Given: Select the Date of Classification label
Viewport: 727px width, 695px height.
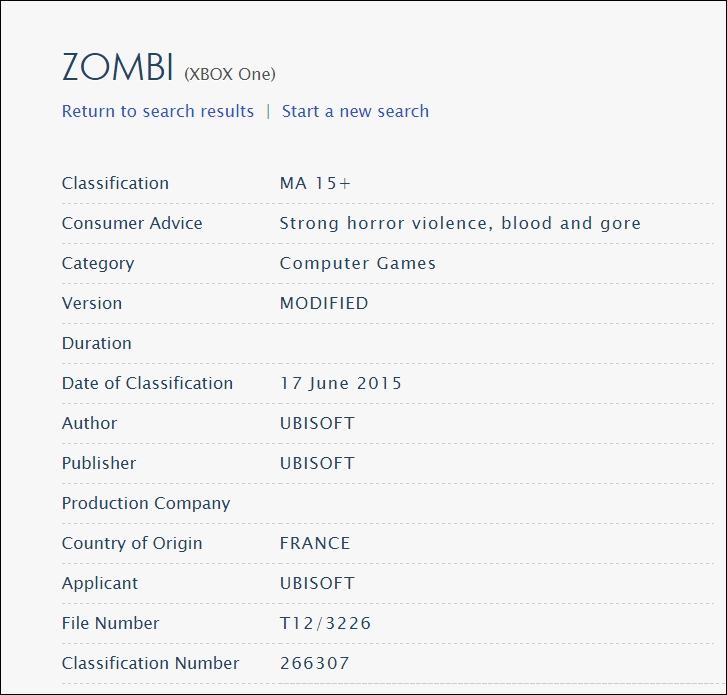Looking at the screenshot, I should (x=147, y=383).
